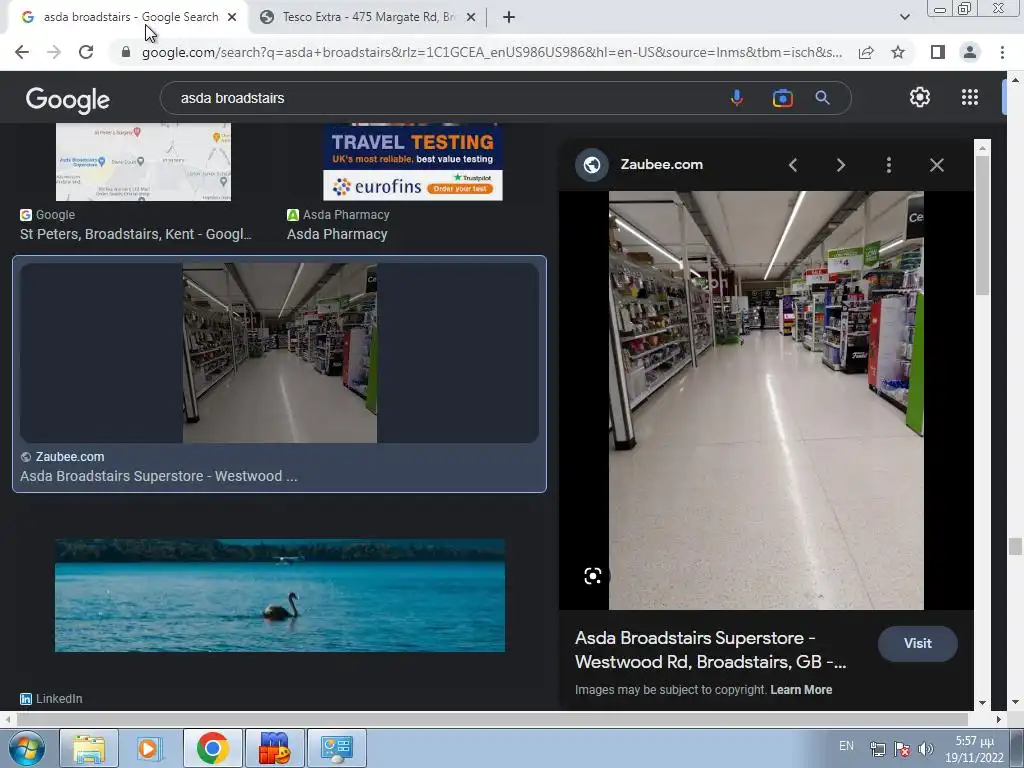Open St Peters Broadstairs map thumbnail

143,162
